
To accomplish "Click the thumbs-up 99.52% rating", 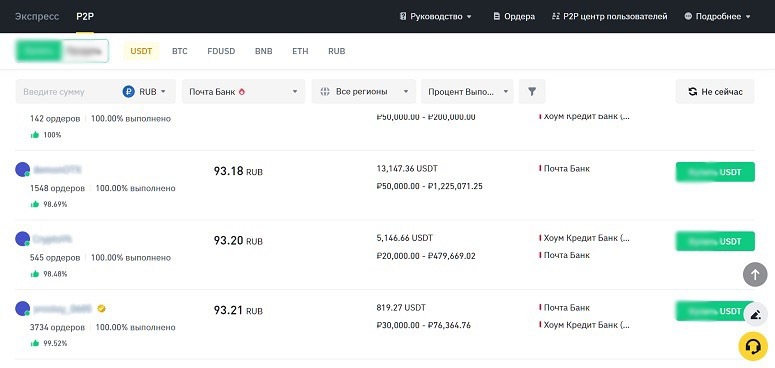I will [x=48, y=343].
